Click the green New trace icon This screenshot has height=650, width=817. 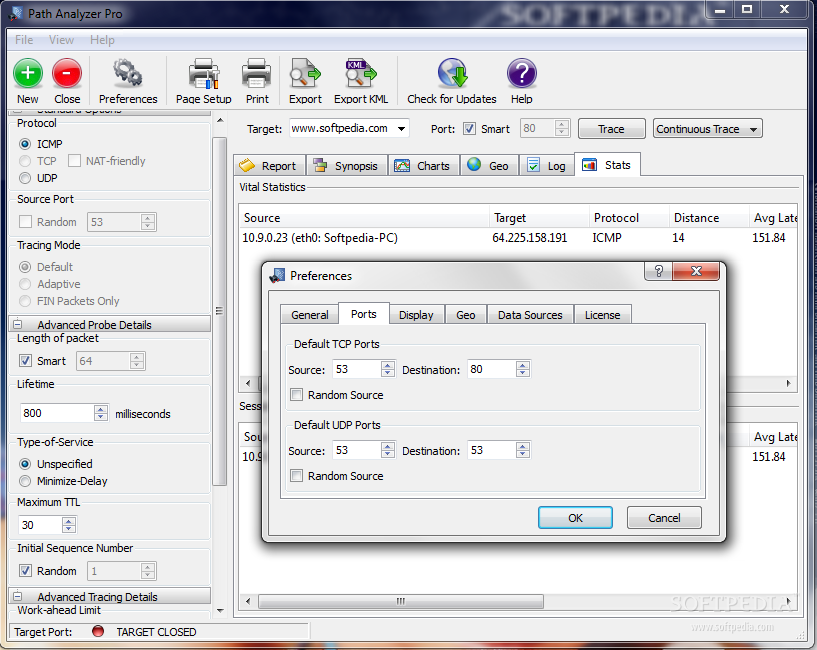tap(28, 73)
